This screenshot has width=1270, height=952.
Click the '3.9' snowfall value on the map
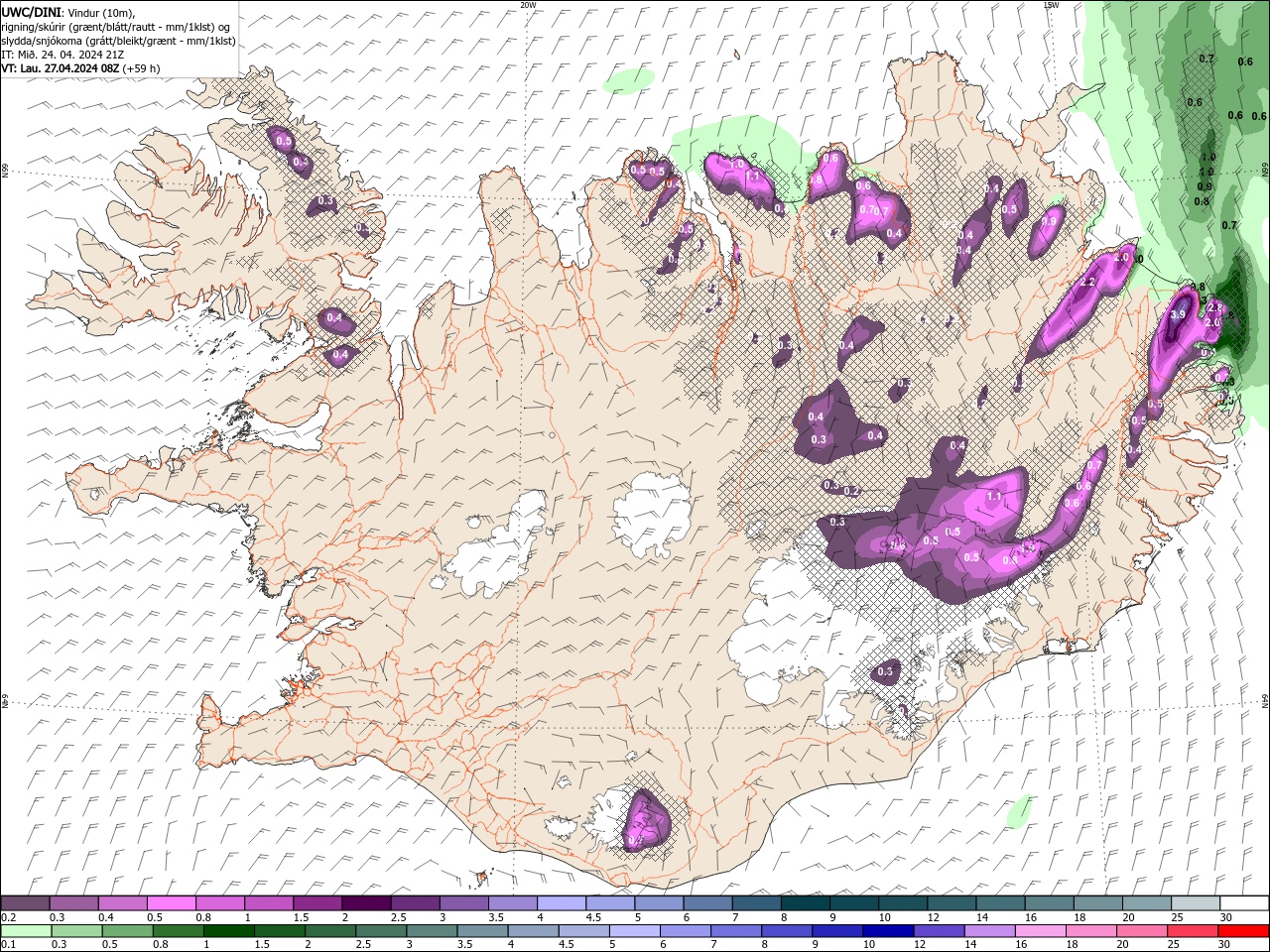pos(1178,314)
